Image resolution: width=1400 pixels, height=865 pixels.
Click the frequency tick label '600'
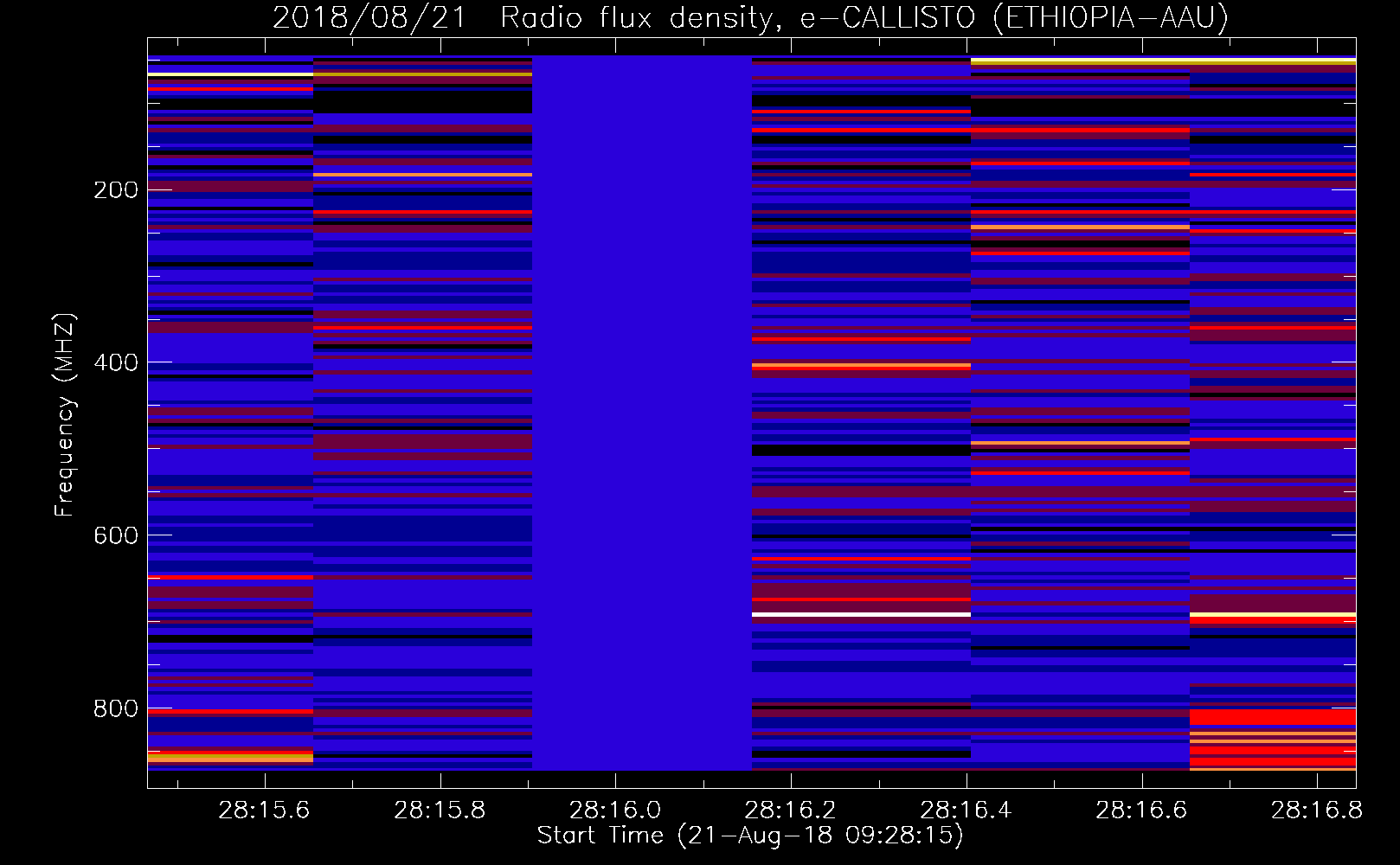tap(116, 535)
